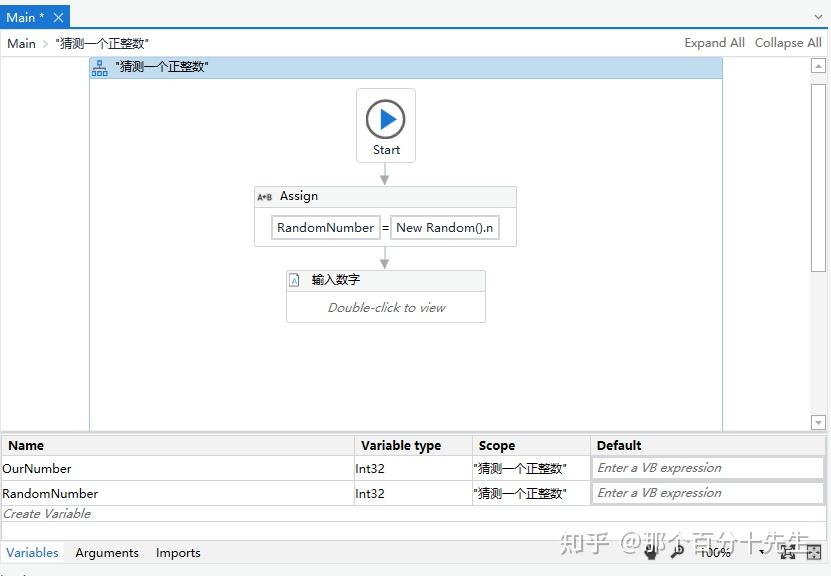This screenshot has width=831, height=576.
Task: Click Collapse All in the designer toolbar
Action: (788, 43)
